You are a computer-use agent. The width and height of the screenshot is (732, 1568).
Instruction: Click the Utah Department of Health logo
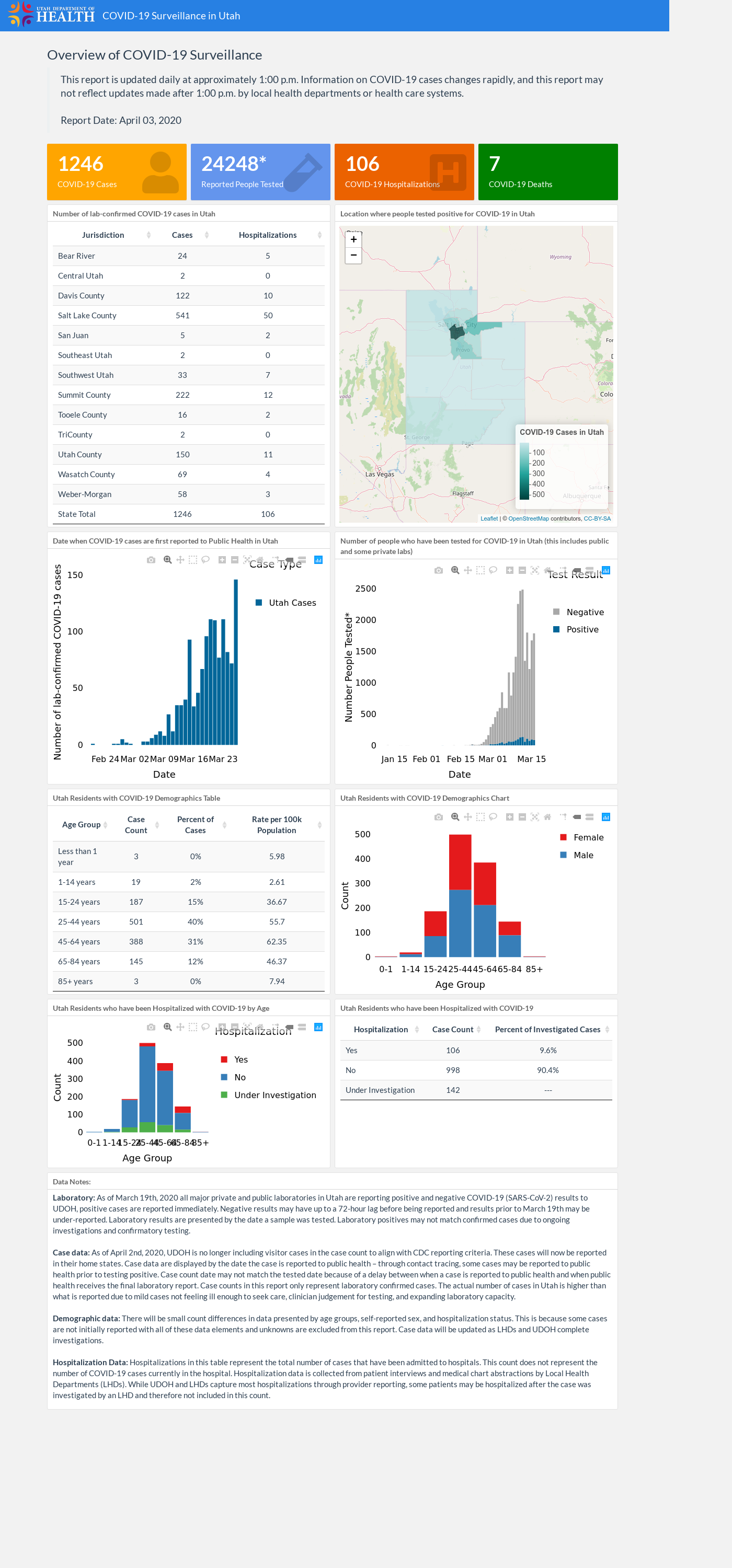pyautogui.click(x=51, y=15)
